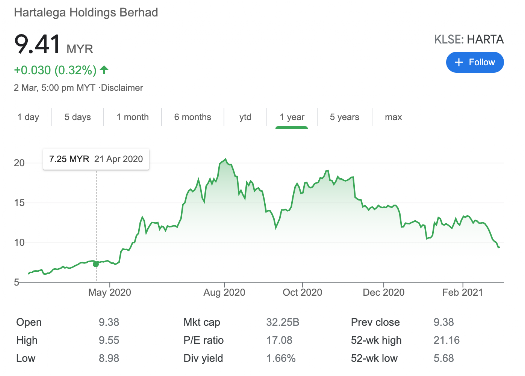This screenshot has width=525, height=376.
Task: Click the Hartalega Holdings Berhad title
Action: [x=86, y=12]
